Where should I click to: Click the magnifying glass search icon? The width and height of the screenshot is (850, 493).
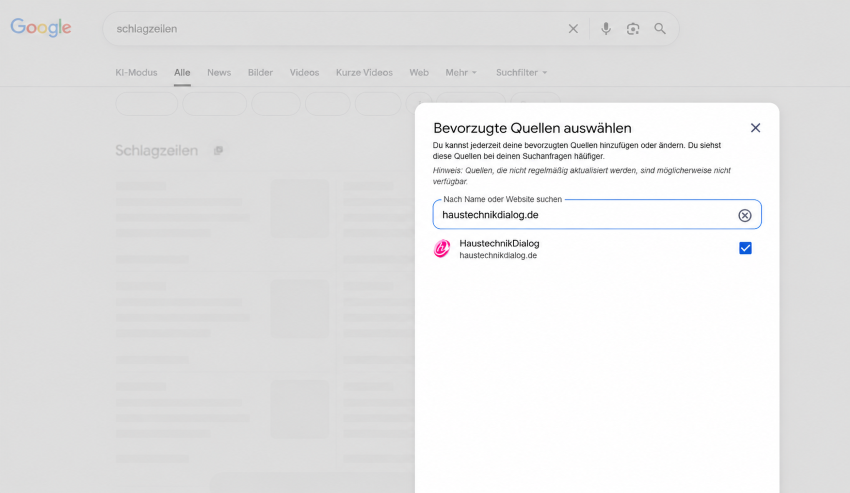click(659, 29)
